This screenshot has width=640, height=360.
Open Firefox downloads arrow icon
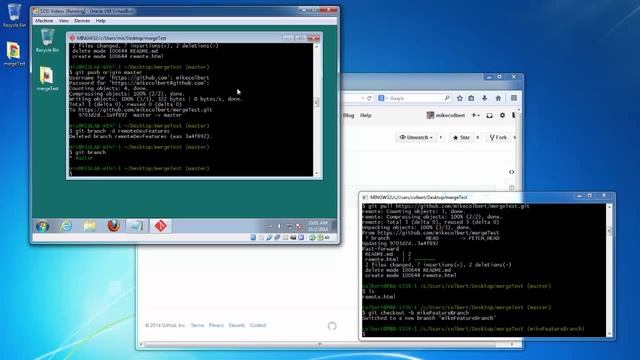coord(484,98)
